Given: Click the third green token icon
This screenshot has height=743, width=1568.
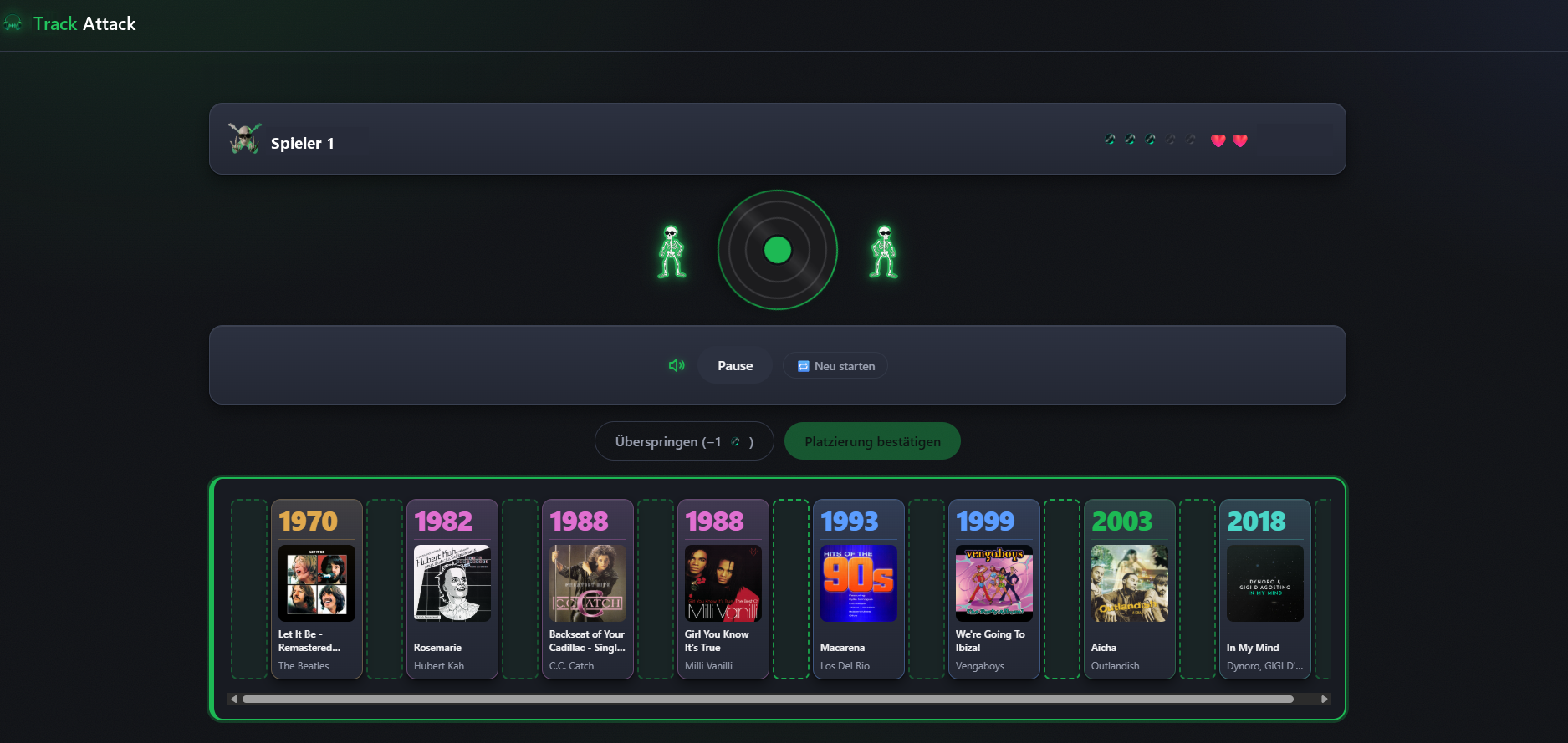Looking at the screenshot, I should point(1151,140).
